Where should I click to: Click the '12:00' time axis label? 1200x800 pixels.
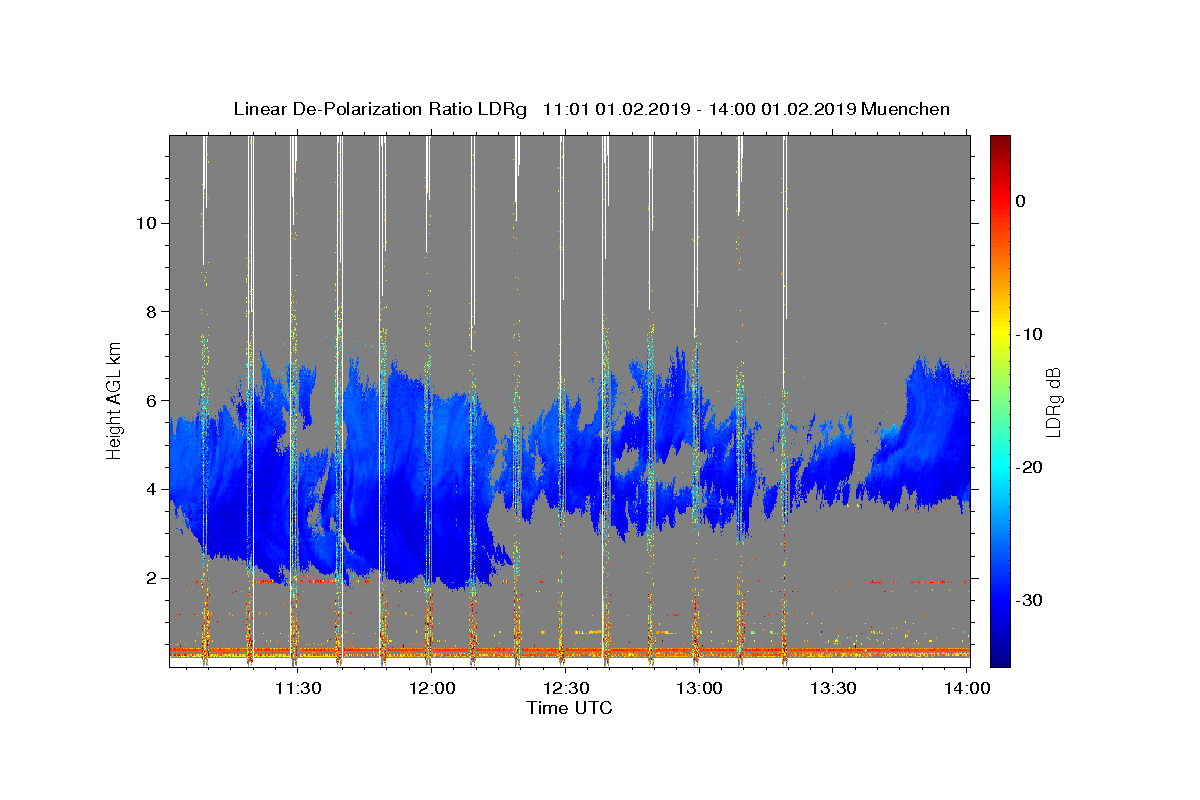pyautogui.click(x=432, y=688)
